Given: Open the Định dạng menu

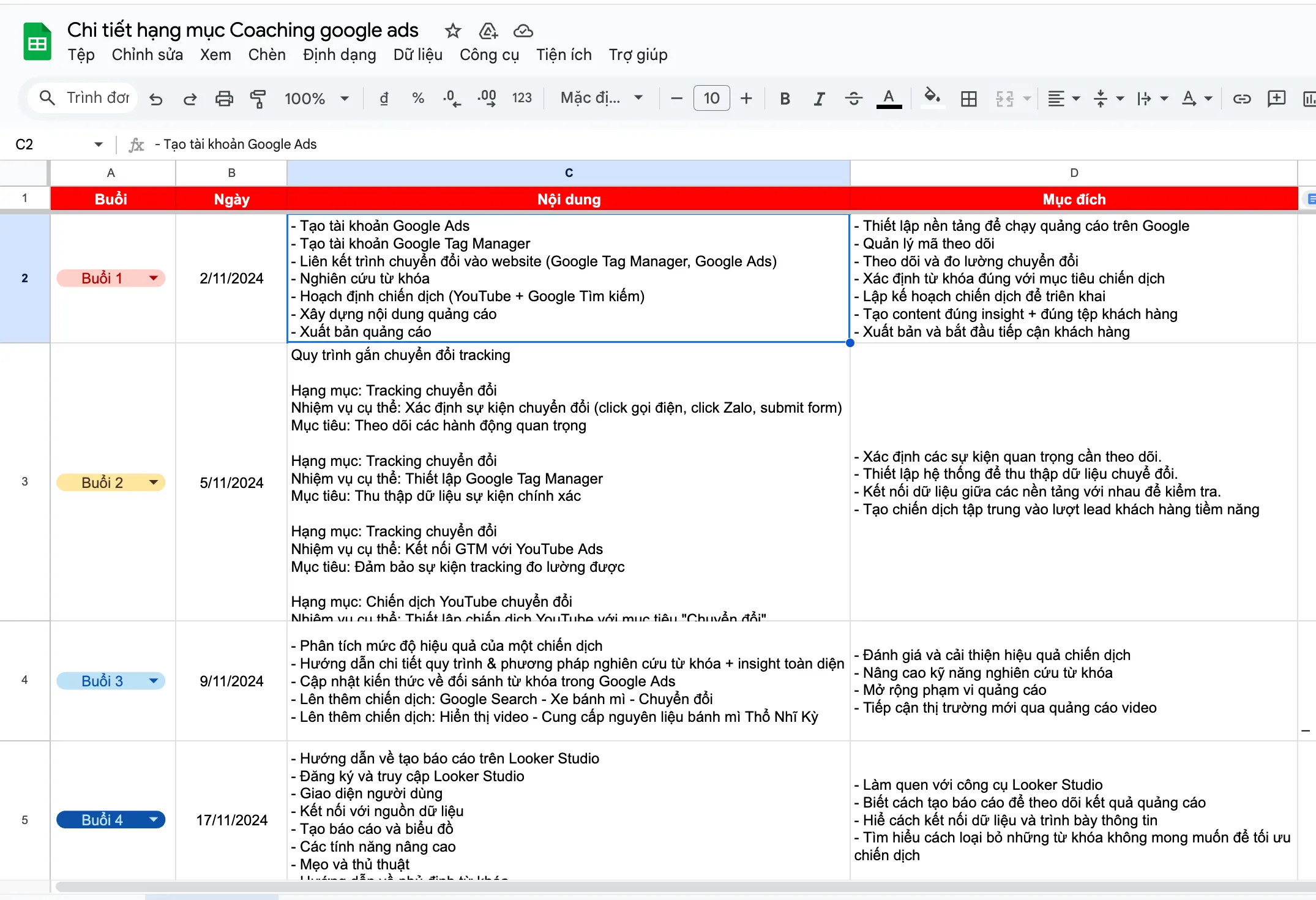Looking at the screenshot, I should [338, 55].
